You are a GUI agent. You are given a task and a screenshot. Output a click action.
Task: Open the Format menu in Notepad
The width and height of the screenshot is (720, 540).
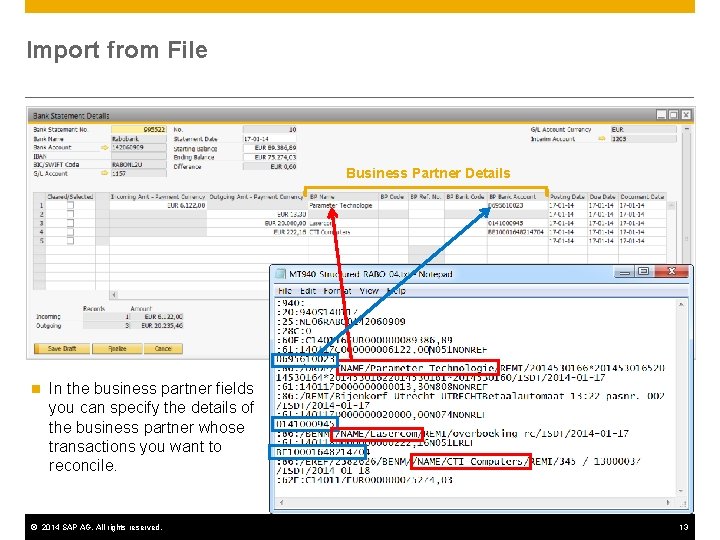coord(337,291)
